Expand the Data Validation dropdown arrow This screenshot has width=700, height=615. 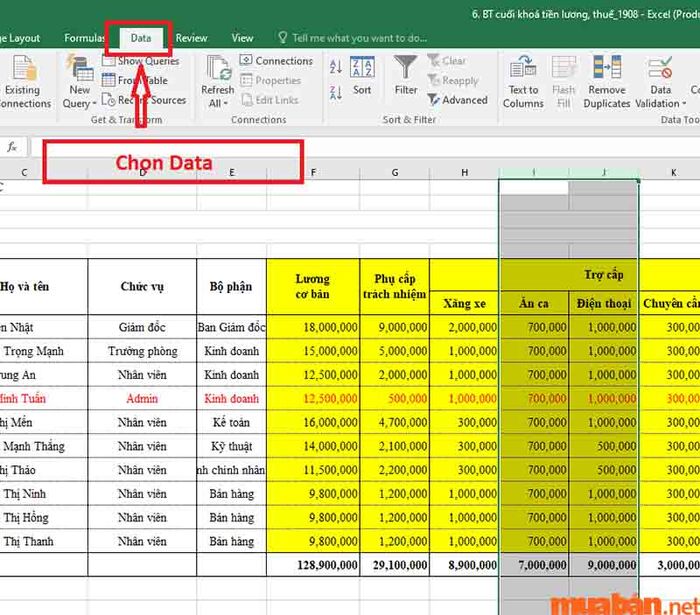[684, 104]
